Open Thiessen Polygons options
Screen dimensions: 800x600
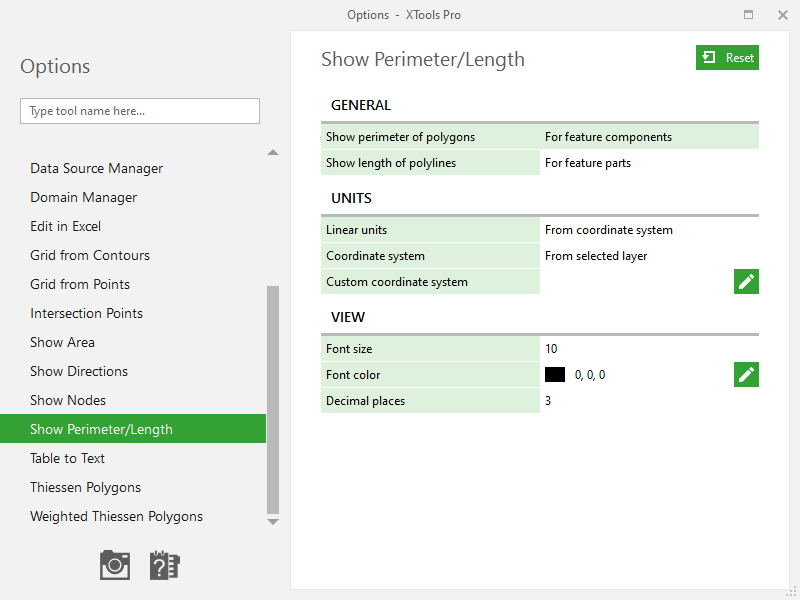[85, 487]
